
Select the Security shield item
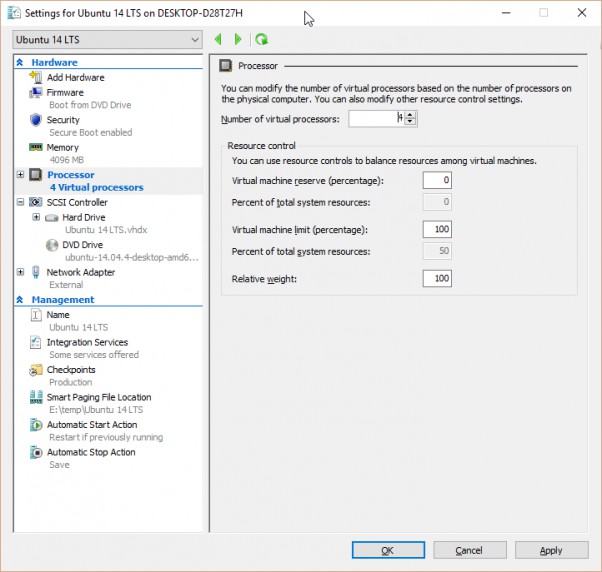coord(62,120)
